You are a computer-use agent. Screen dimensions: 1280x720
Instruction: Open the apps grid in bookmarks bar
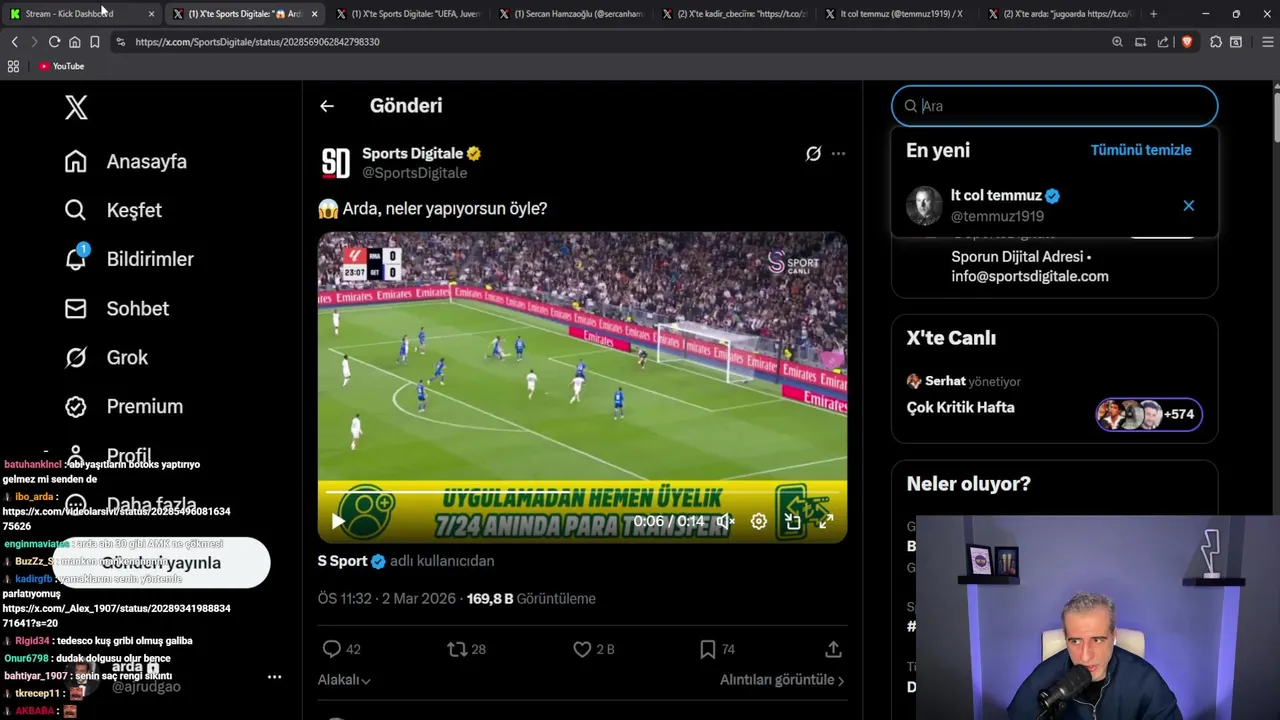tap(13, 66)
